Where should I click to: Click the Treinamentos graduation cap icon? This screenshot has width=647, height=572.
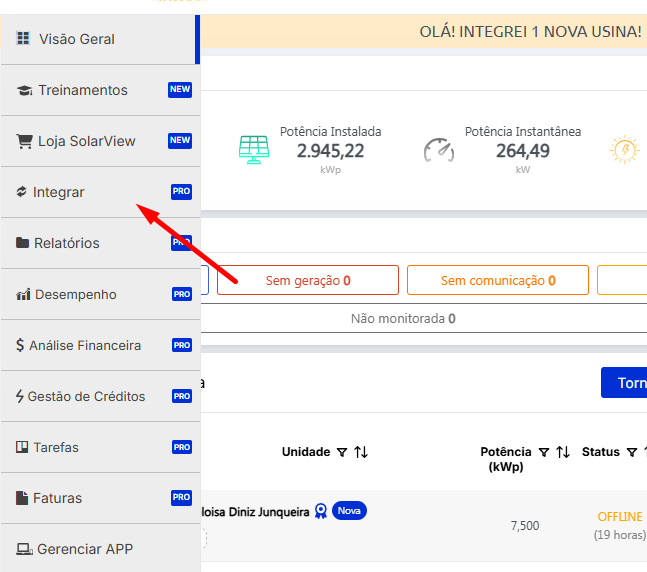[25, 90]
